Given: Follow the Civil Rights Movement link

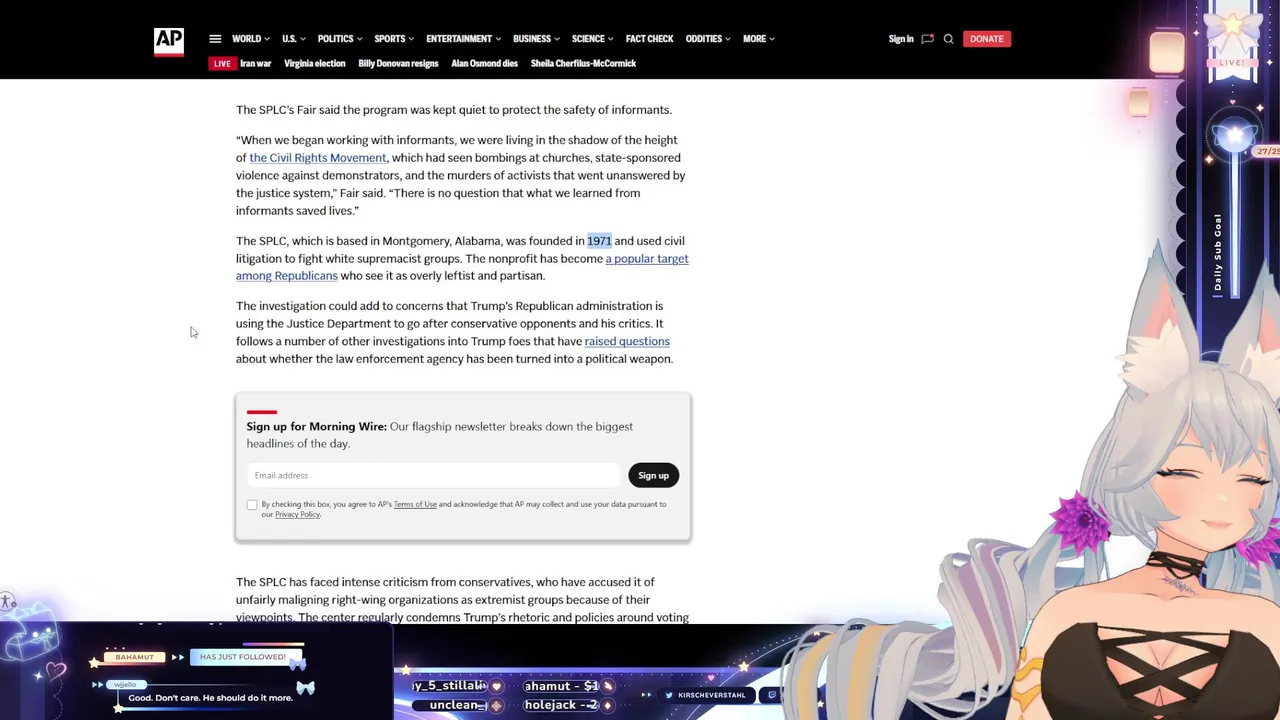Looking at the screenshot, I should point(318,158).
